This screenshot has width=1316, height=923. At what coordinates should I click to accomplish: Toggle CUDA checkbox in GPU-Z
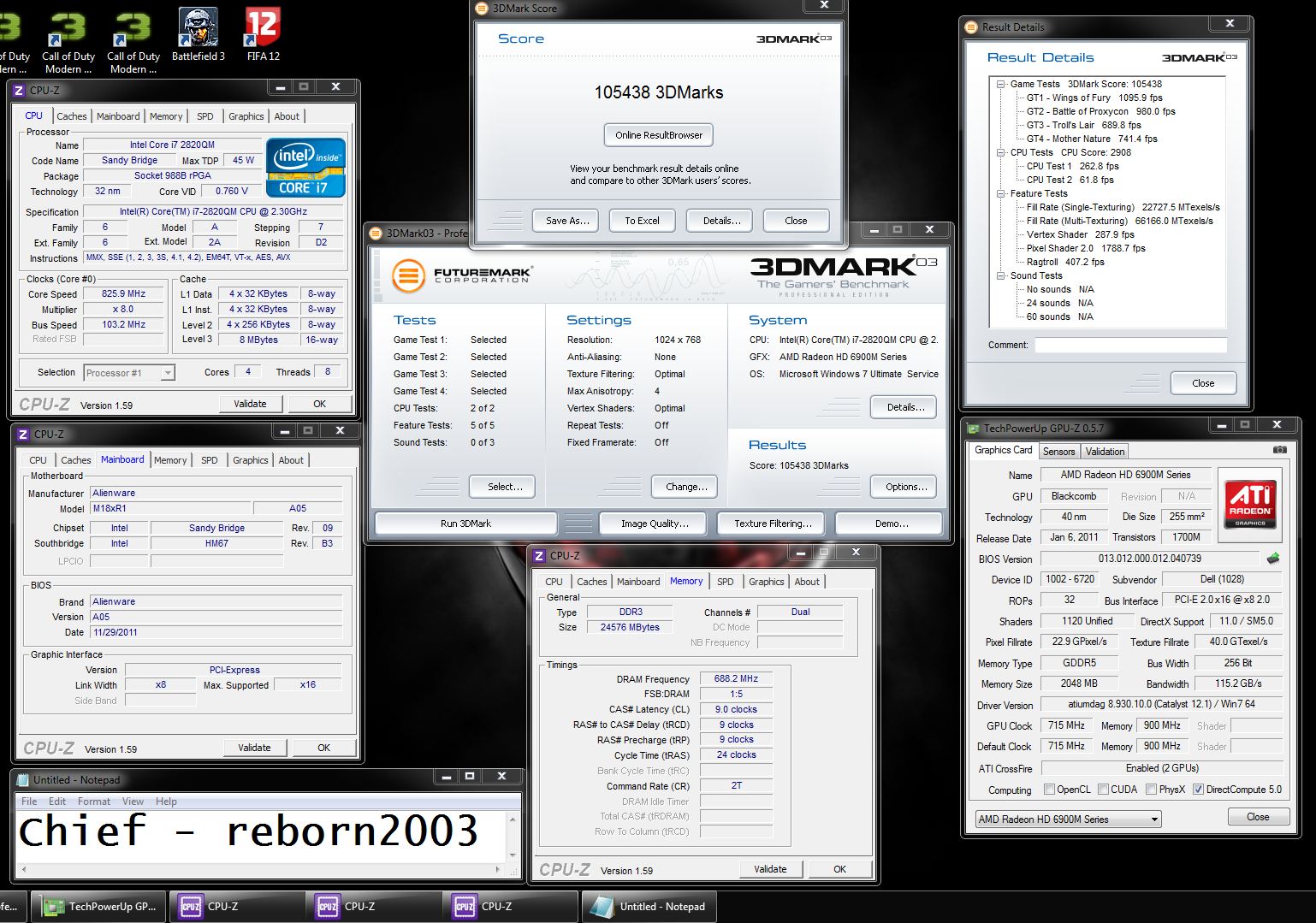click(1103, 790)
